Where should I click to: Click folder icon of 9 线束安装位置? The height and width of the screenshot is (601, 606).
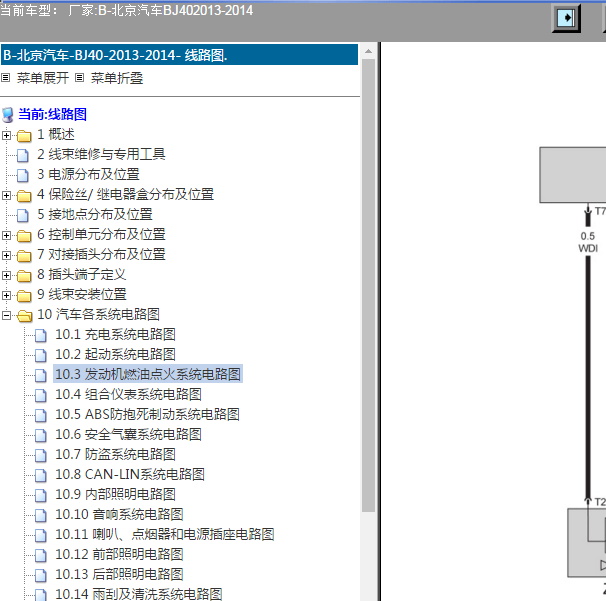point(24,296)
